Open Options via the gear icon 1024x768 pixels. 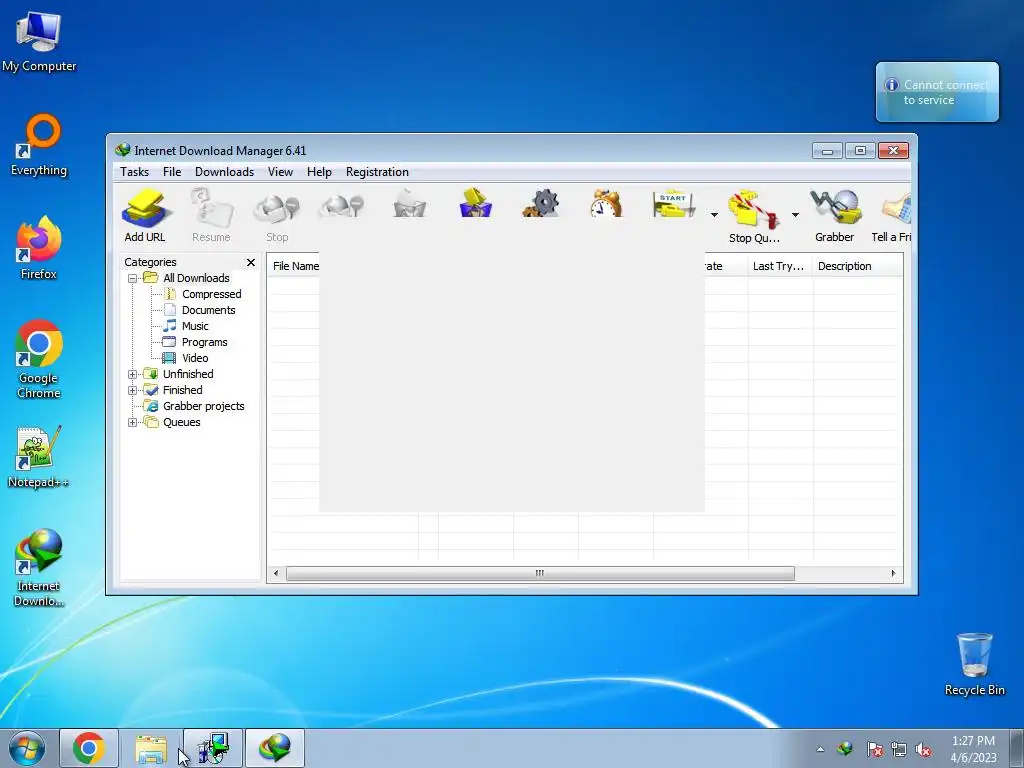point(541,204)
